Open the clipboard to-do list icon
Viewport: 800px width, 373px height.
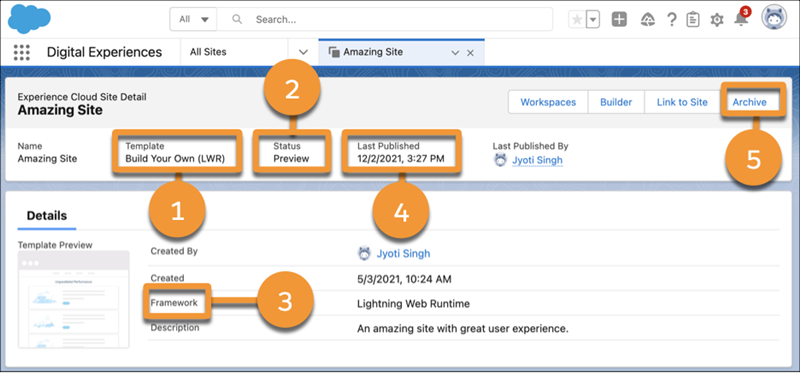pyautogui.click(x=693, y=19)
